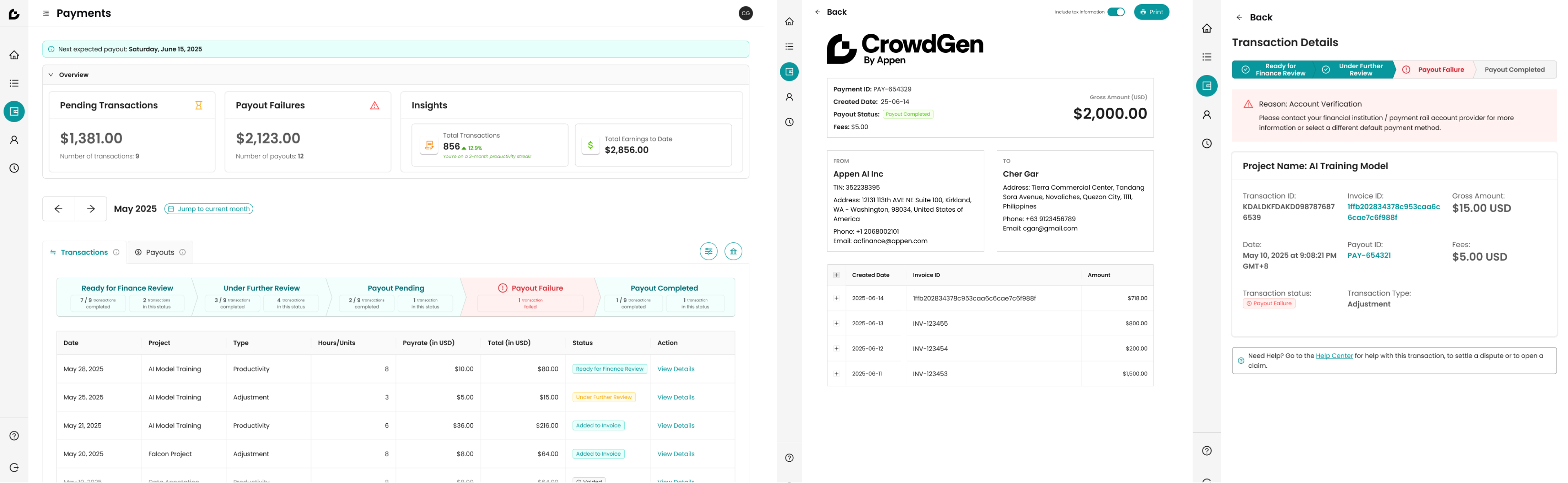This screenshot has height=483, width=1568.
Task: Click Payout ID PAY-654321 link
Action: [1368, 255]
